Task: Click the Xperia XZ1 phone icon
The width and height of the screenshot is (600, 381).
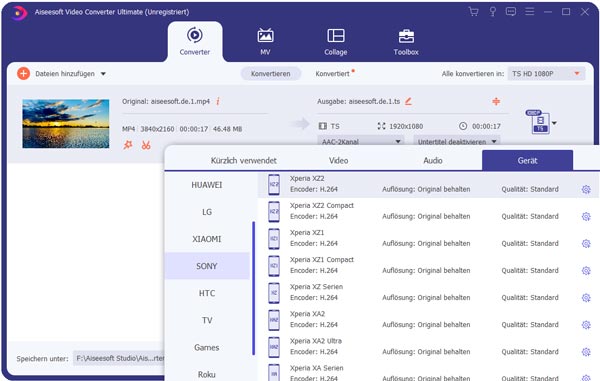Action: click(274, 239)
